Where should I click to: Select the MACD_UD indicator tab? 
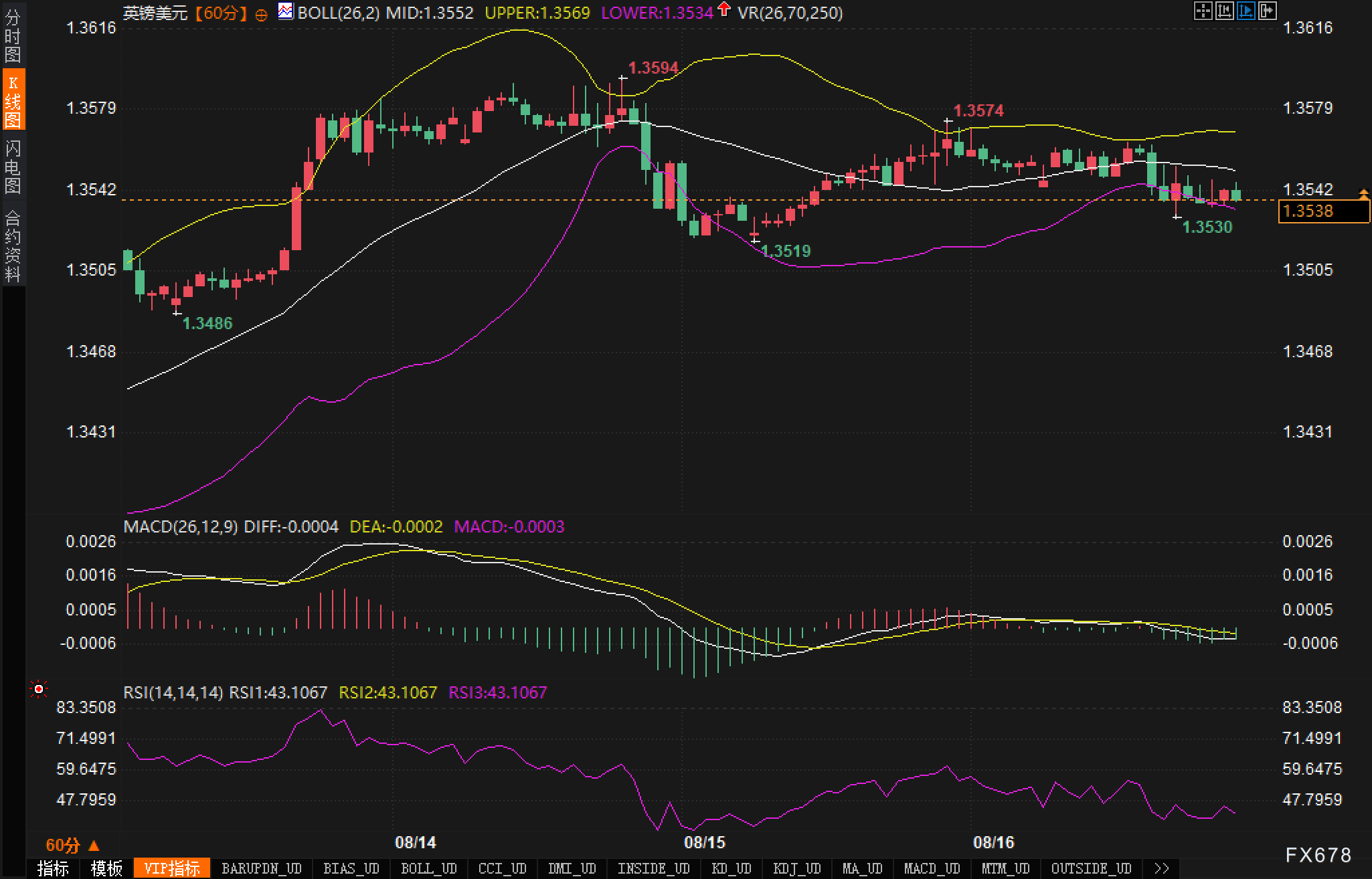[x=932, y=868]
